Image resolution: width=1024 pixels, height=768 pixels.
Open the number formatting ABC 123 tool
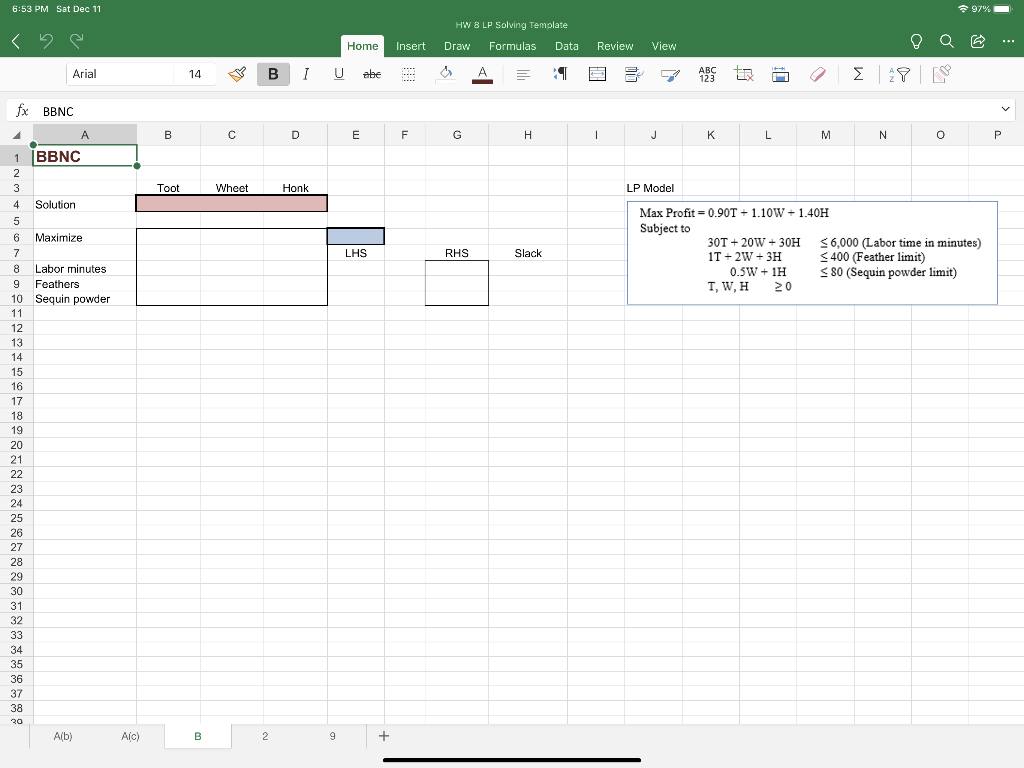pos(707,73)
